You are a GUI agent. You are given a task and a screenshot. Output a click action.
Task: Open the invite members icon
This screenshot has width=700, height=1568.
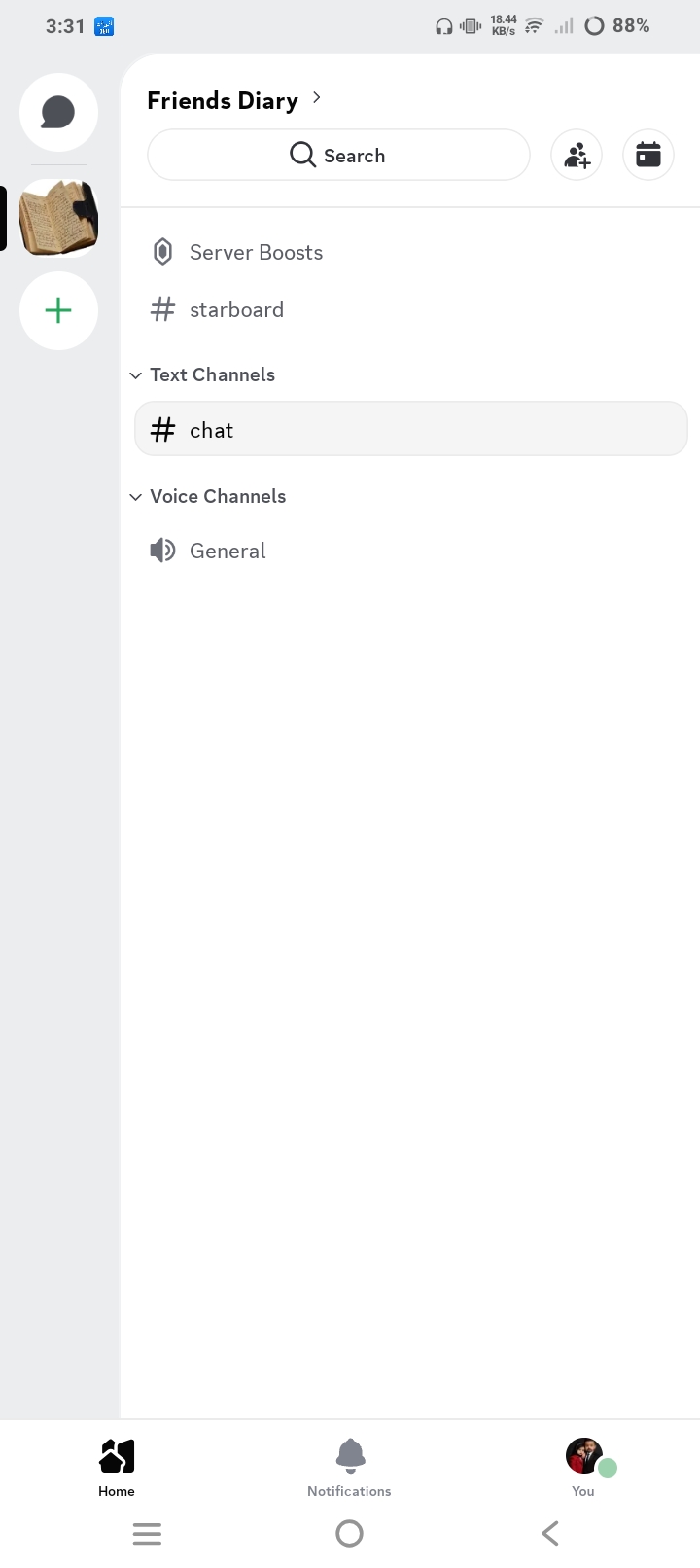[x=577, y=155]
